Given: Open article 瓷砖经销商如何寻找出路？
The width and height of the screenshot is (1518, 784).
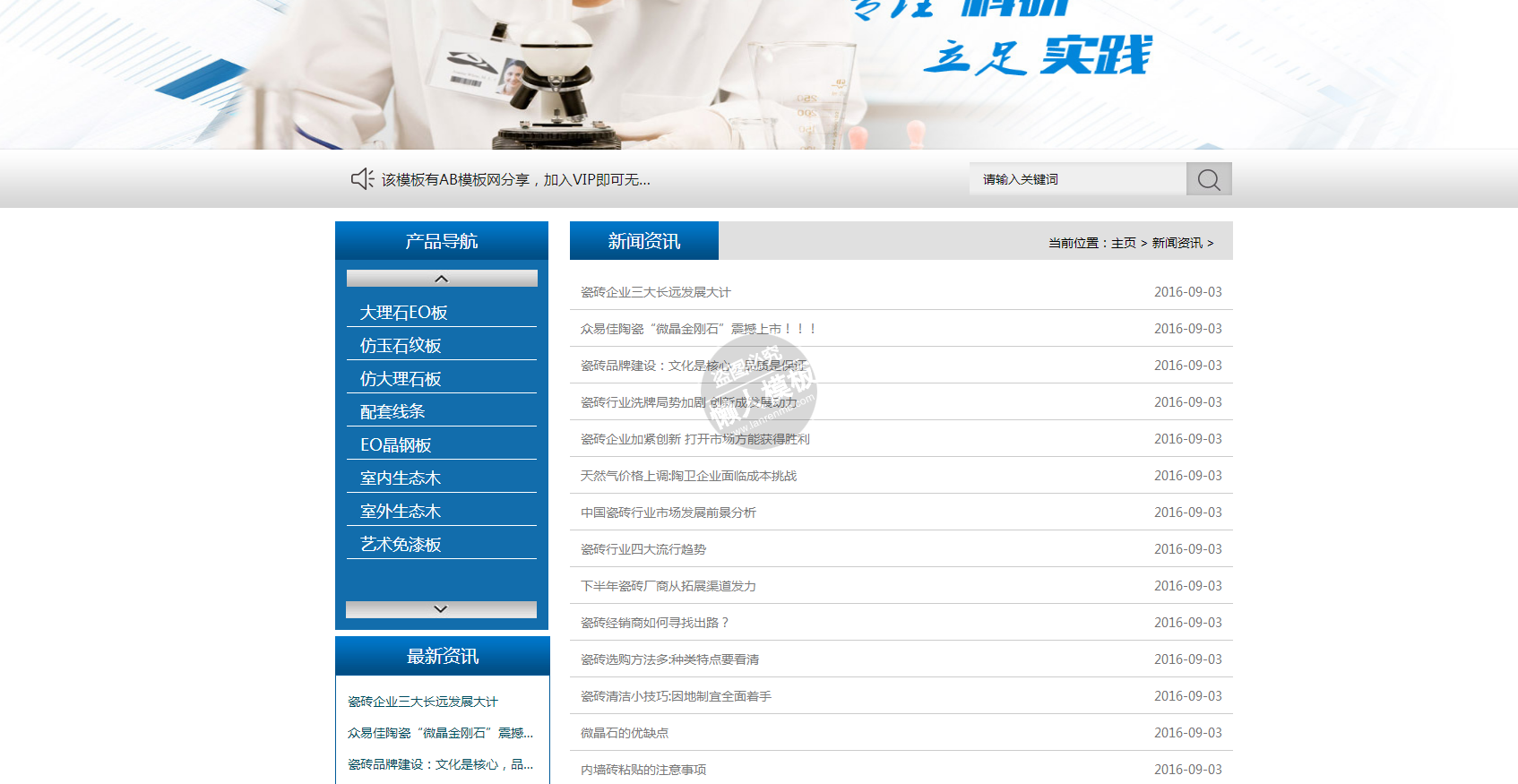Looking at the screenshot, I should pos(655,623).
